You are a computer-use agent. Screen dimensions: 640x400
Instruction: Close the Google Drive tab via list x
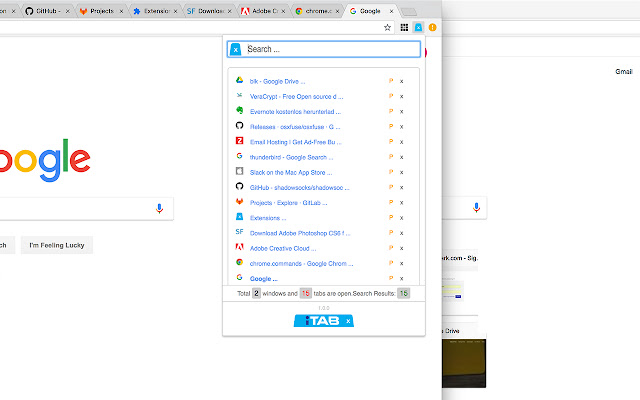coord(402,81)
